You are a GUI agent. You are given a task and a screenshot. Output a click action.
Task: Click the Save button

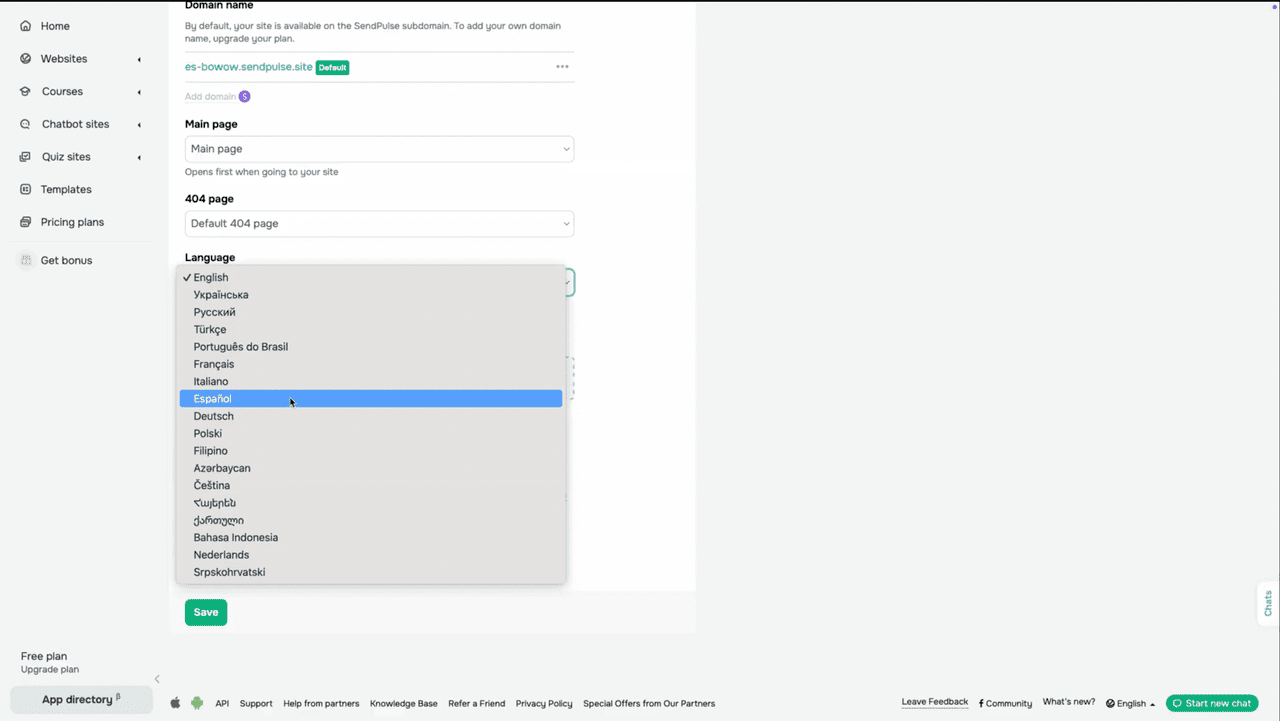point(205,611)
